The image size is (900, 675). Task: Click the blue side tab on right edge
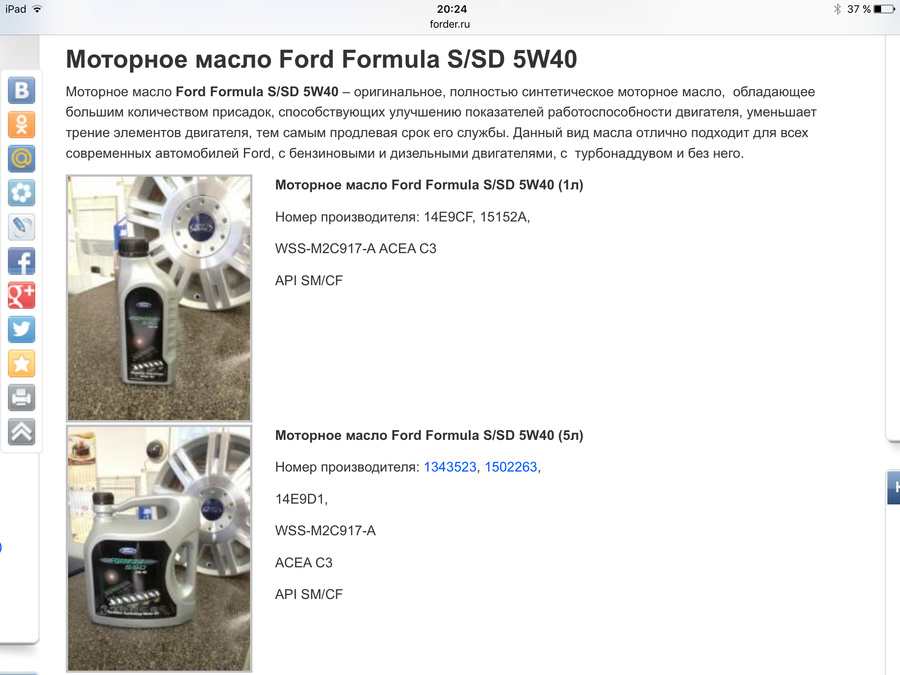click(x=893, y=488)
